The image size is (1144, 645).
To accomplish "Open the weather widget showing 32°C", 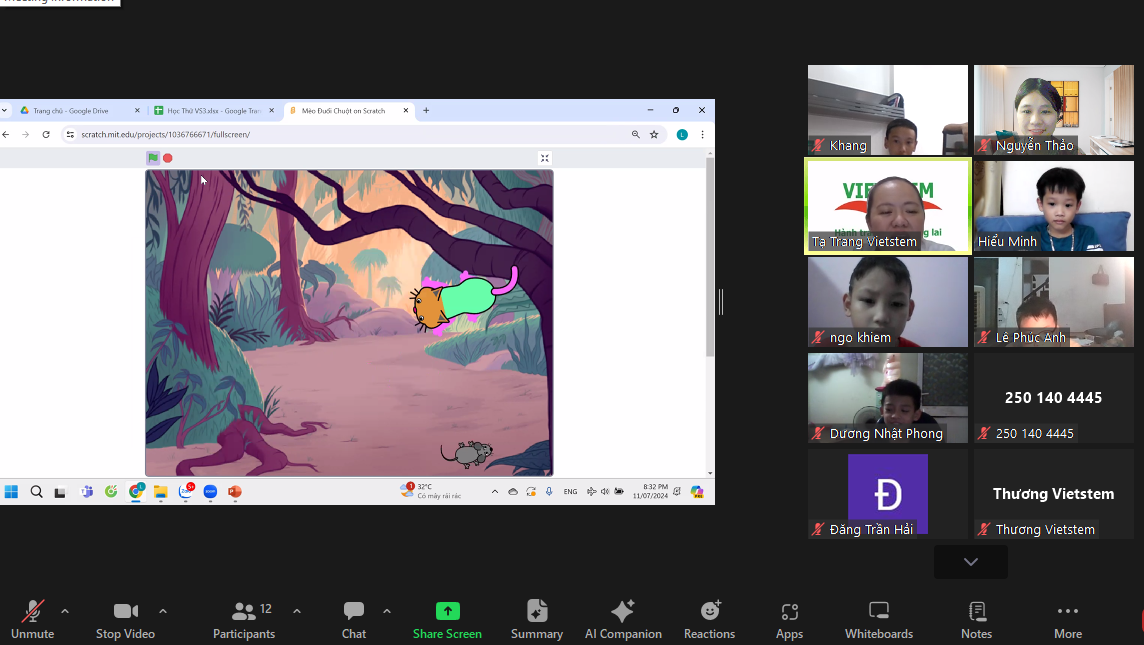I will [430, 491].
